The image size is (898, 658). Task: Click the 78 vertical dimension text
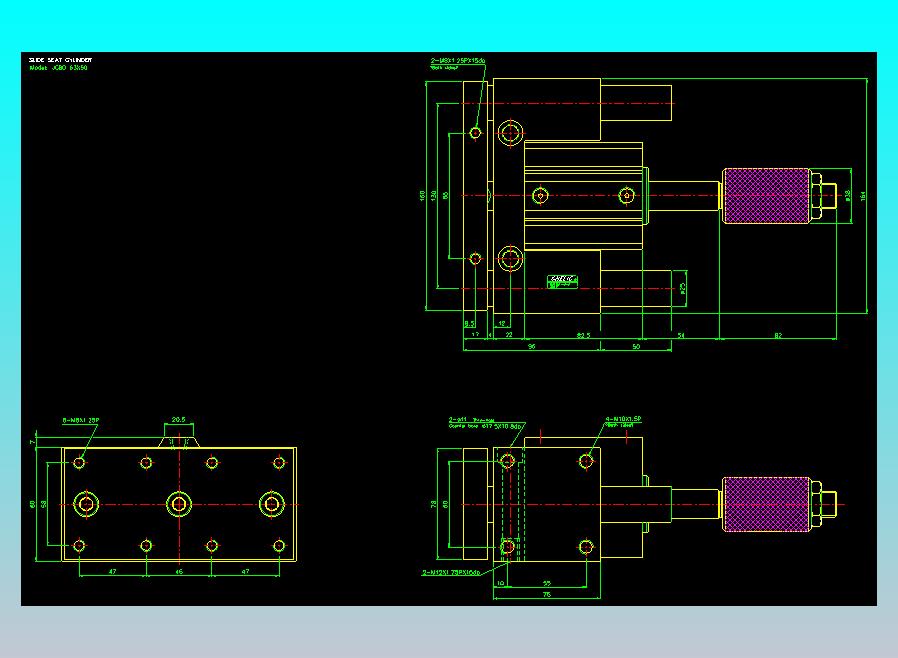point(434,504)
